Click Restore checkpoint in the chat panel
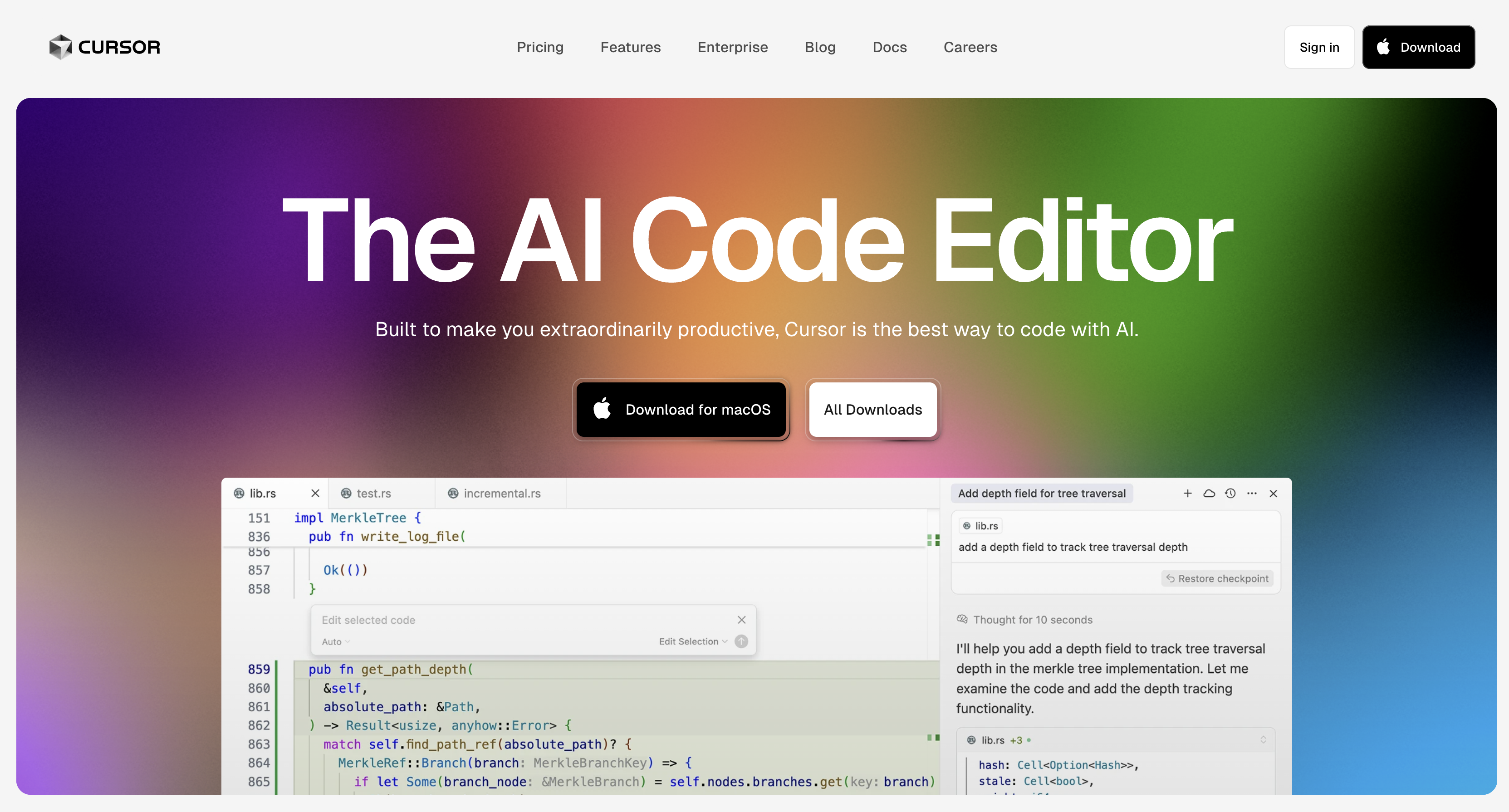 [1217, 578]
